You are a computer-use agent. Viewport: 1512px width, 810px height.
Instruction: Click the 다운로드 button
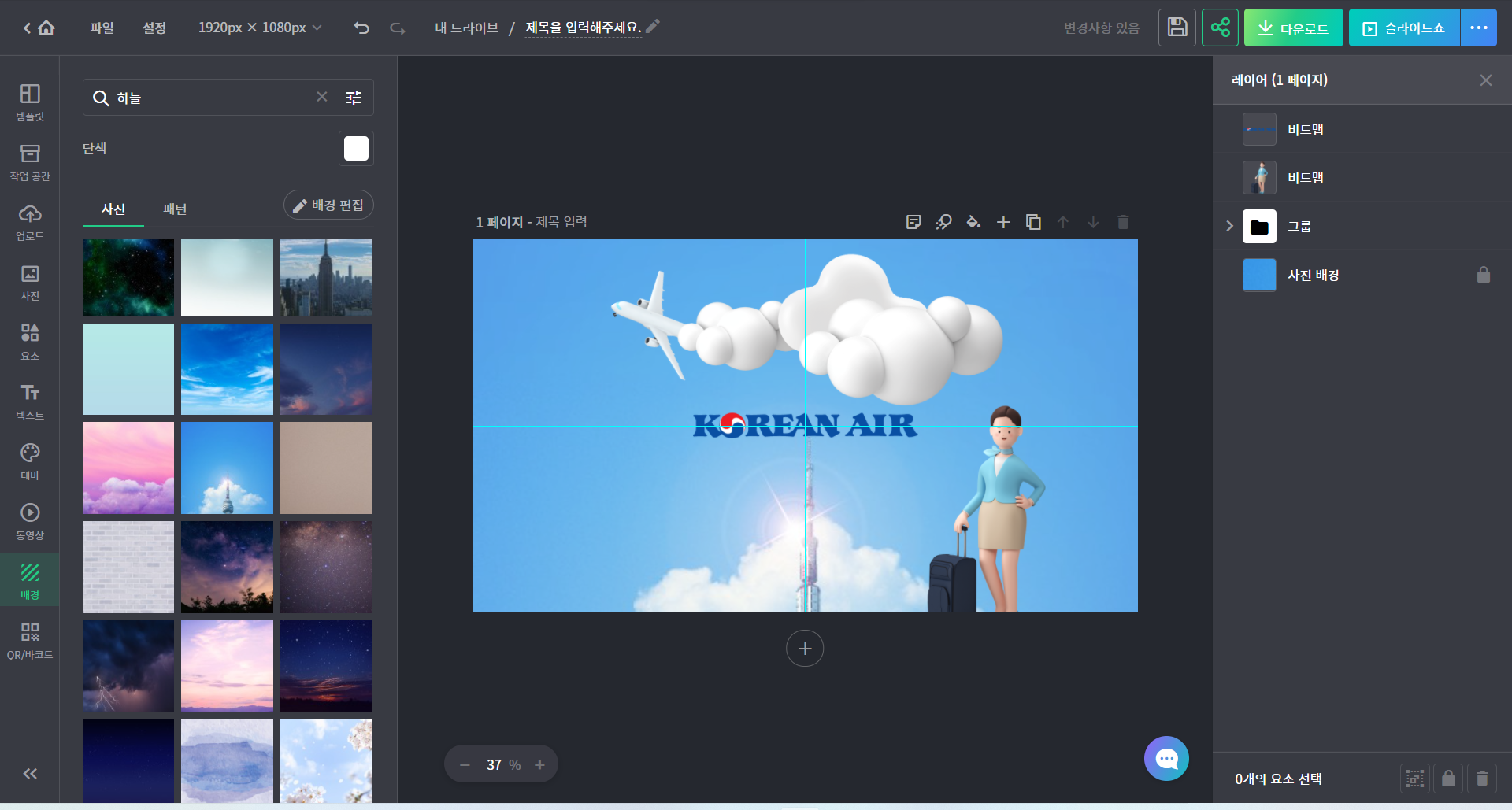tap(1293, 28)
